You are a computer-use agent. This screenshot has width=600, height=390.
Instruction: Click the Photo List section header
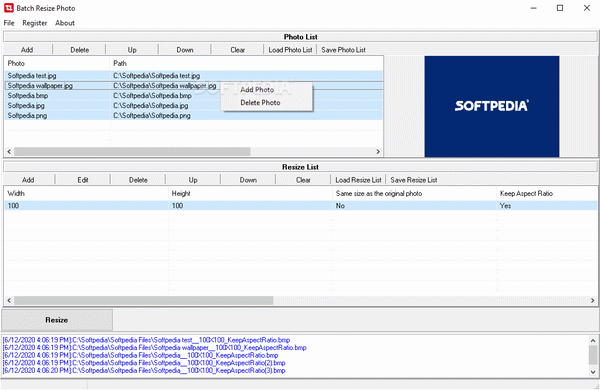[x=300, y=37]
